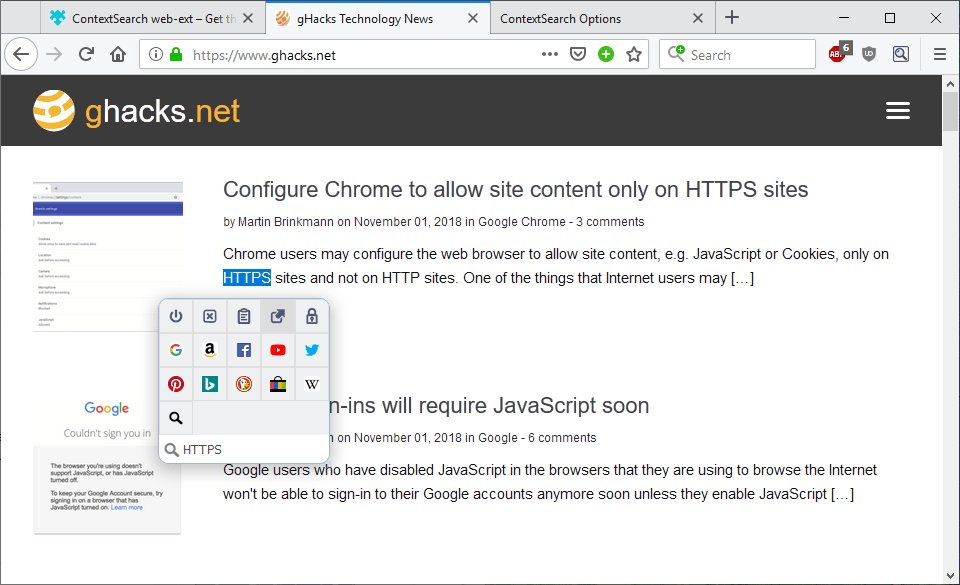Open the JavaScript sign-ins article headline
The width and height of the screenshot is (960, 585).
489,406
